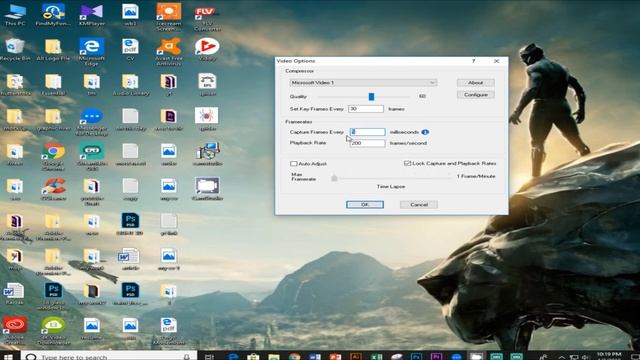The height and width of the screenshot is (360, 640).
Task: Click help question mark in title bar
Action: tap(473, 61)
